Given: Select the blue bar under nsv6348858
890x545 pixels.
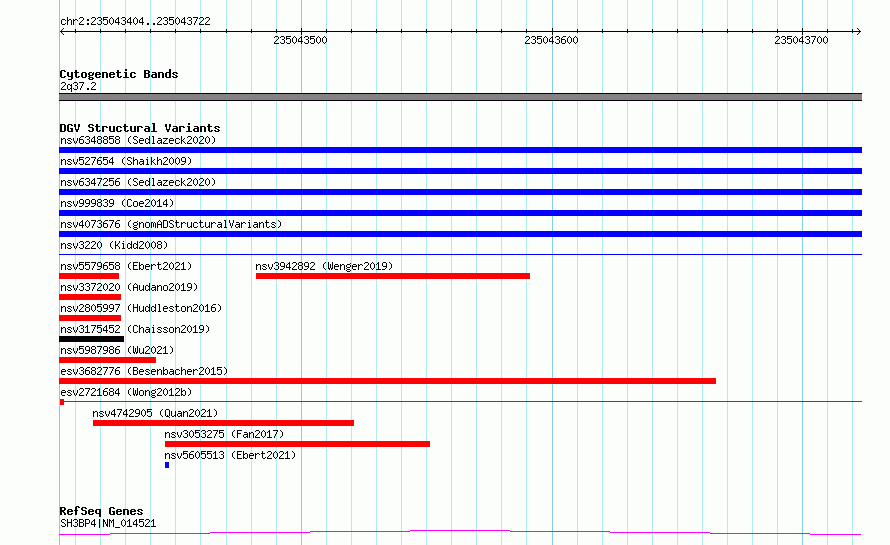Looking at the screenshot, I should [x=460, y=150].
